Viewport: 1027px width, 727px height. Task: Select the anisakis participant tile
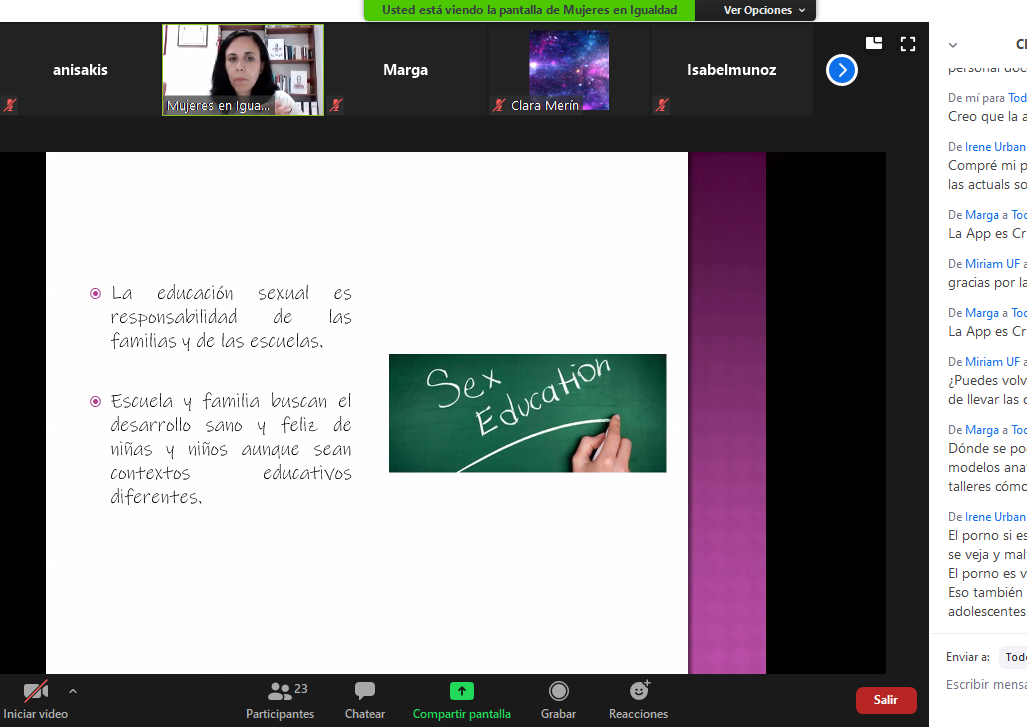point(80,70)
